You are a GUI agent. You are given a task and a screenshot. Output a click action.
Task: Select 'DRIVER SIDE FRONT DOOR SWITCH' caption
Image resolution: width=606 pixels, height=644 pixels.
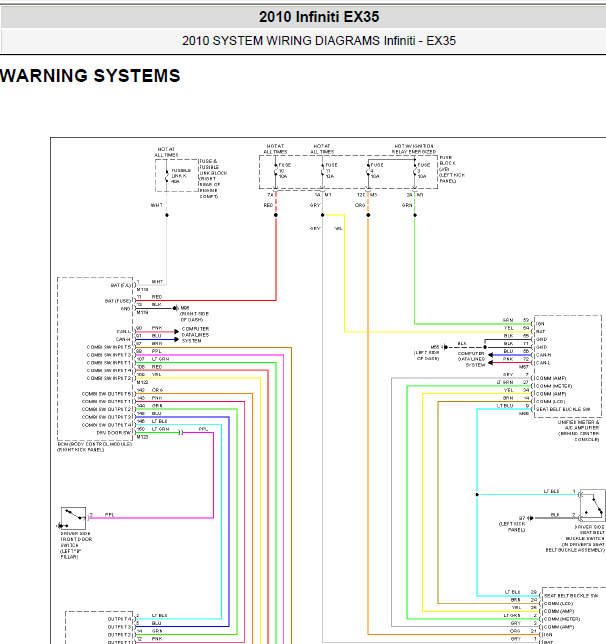pos(76,539)
